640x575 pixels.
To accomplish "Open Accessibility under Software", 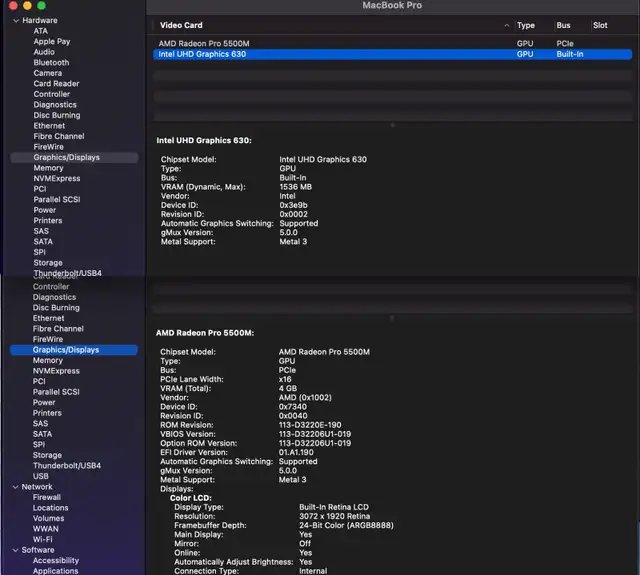I will click(x=56, y=561).
